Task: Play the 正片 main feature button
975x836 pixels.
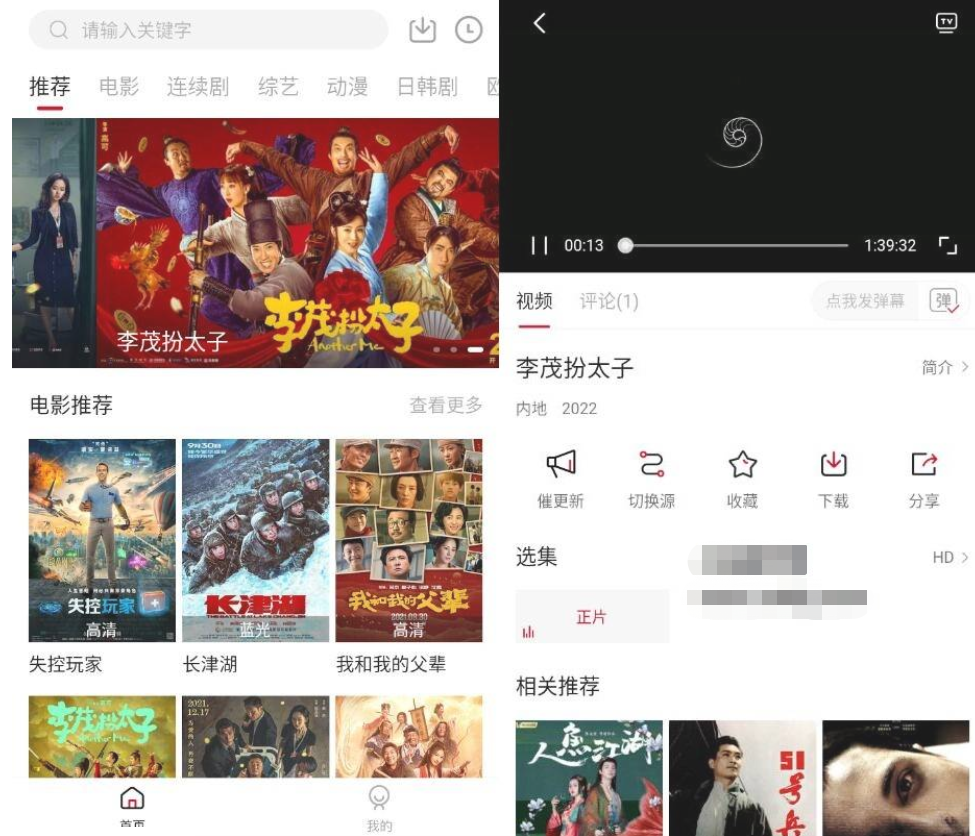Action: tap(593, 618)
